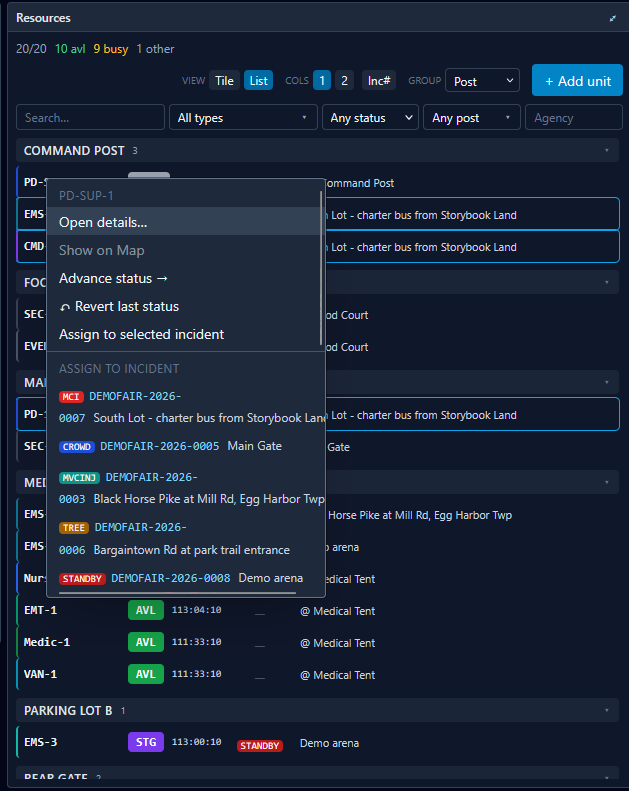Select the Medic-1 unit row name
The width and height of the screenshot is (629, 791).
pyautogui.click(x=47, y=642)
